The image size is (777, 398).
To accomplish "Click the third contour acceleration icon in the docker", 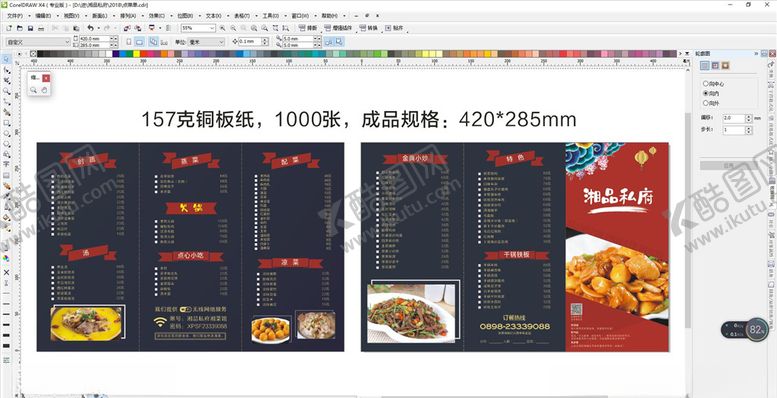I will click(725, 65).
